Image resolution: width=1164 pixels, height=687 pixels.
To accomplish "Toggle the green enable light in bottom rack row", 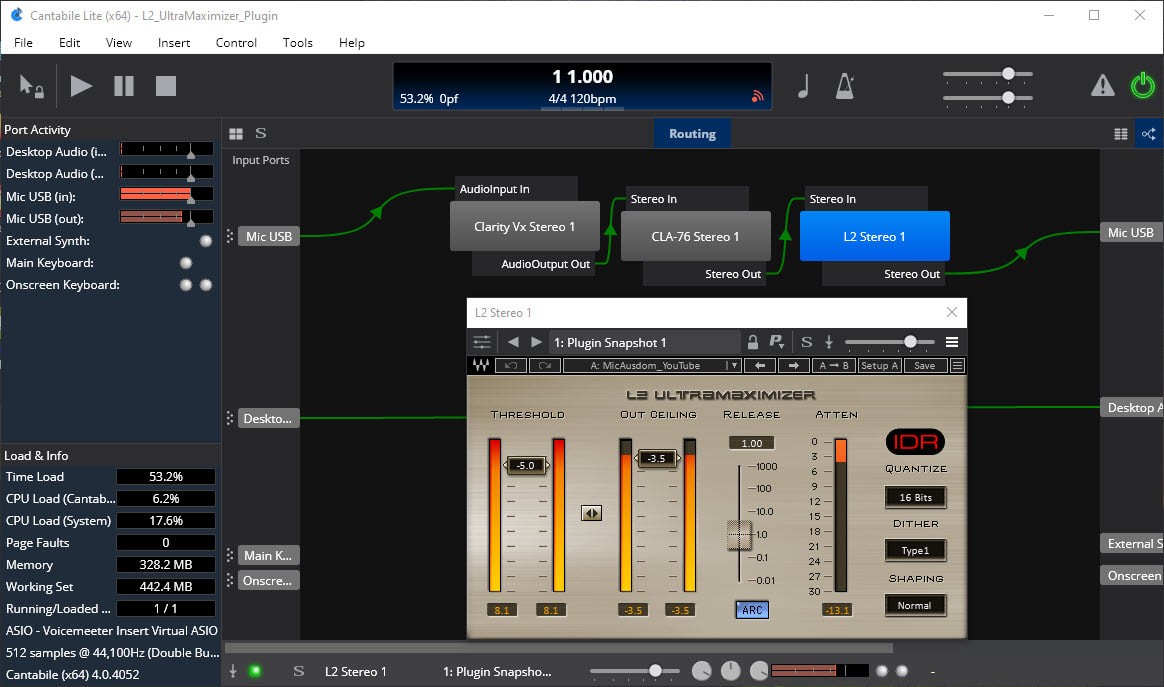I will coord(255,671).
